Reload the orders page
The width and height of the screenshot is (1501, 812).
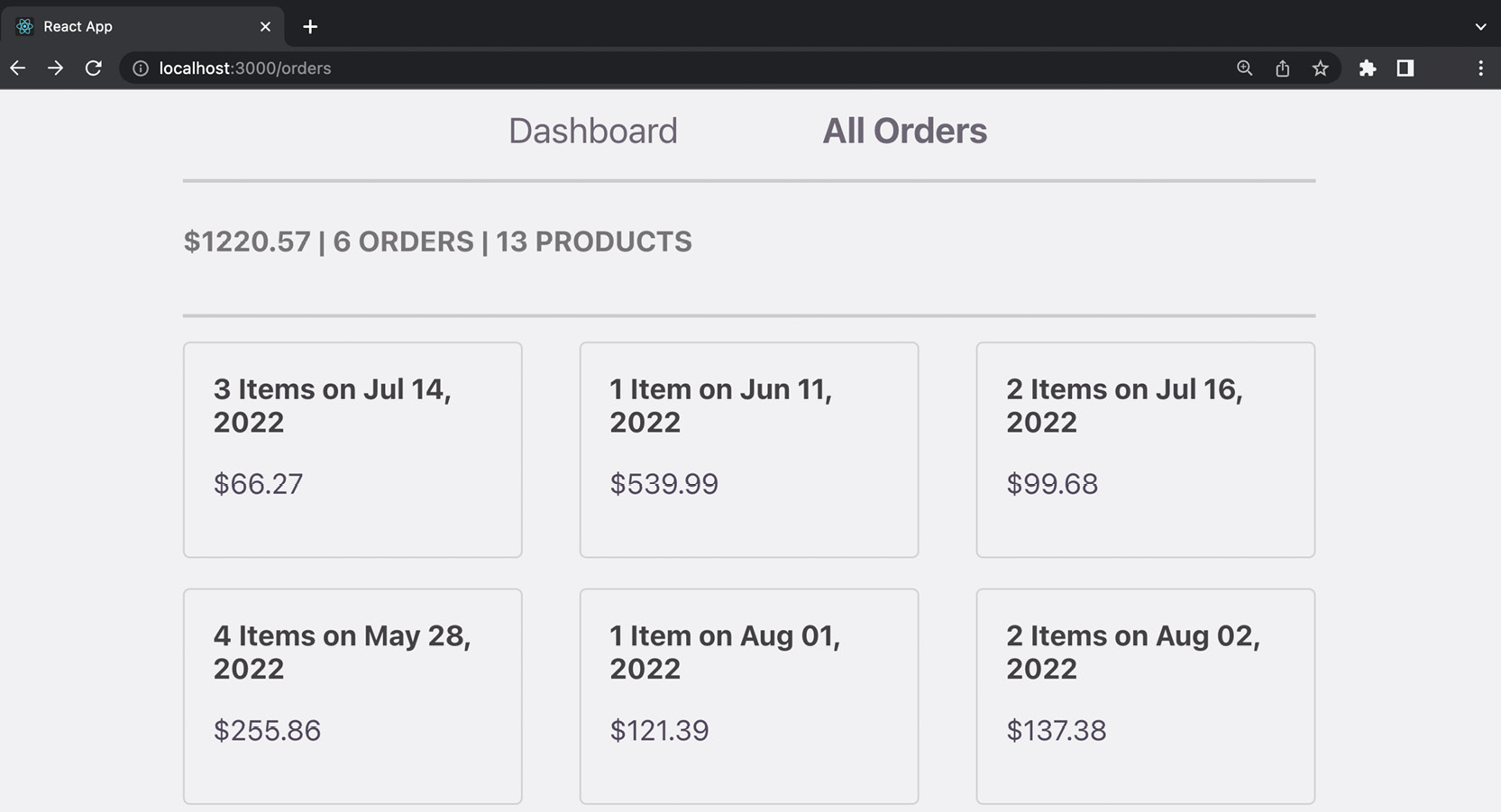pyautogui.click(x=94, y=68)
